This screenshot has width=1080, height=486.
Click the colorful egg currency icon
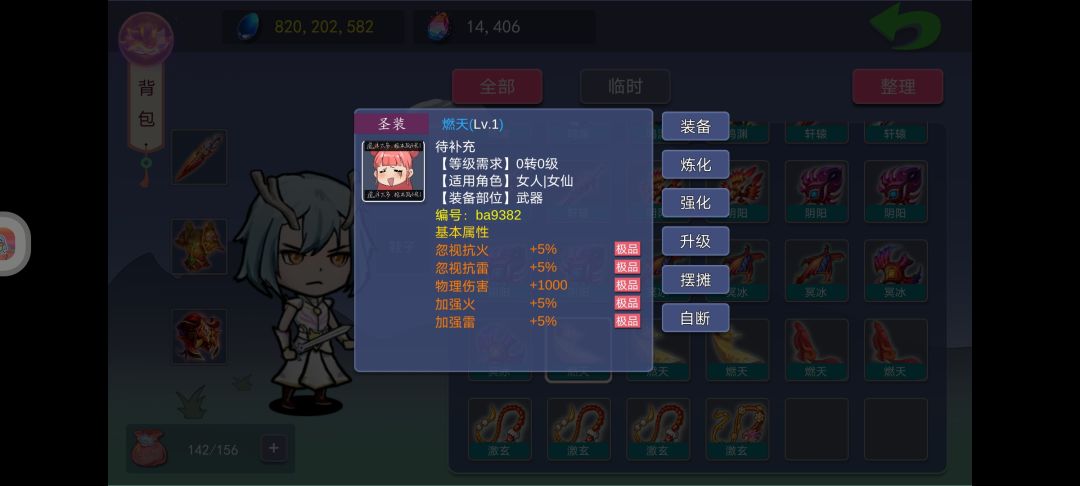(x=439, y=27)
